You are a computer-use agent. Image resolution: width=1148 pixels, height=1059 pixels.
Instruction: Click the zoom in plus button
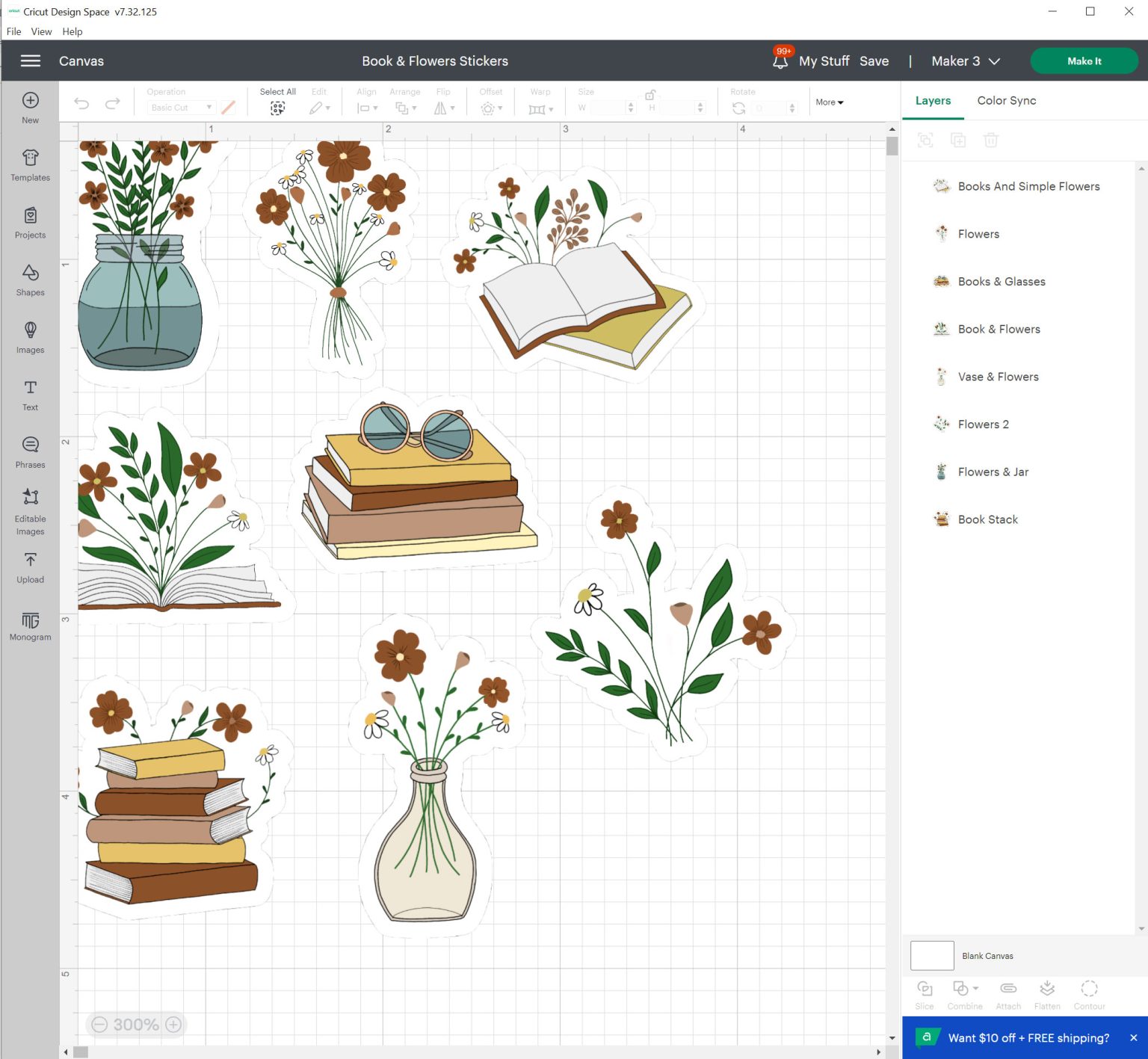point(173,1024)
